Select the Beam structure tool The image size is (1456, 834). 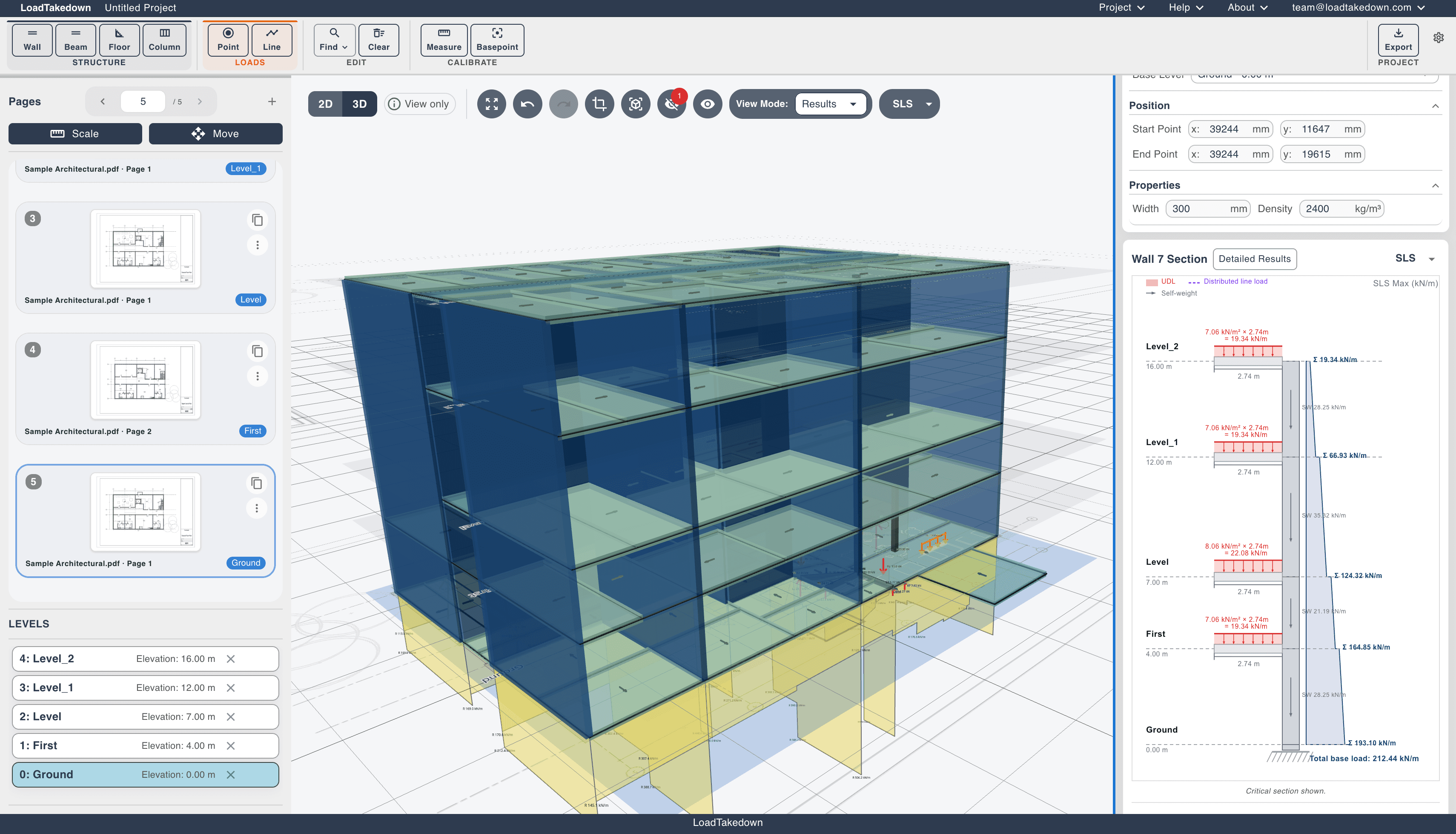(75, 40)
